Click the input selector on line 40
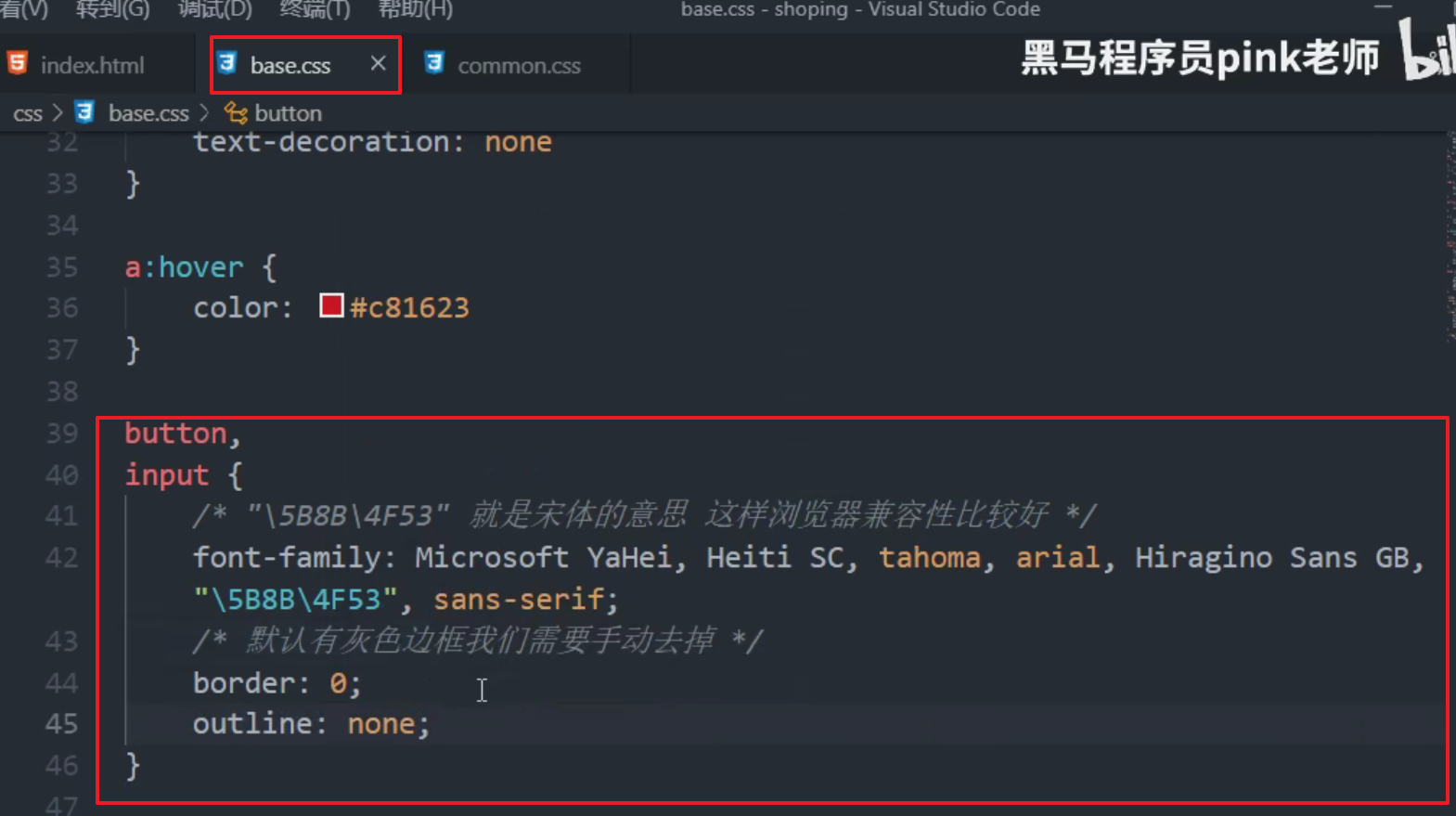This screenshot has width=1456, height=816. [x=167, y=475]
